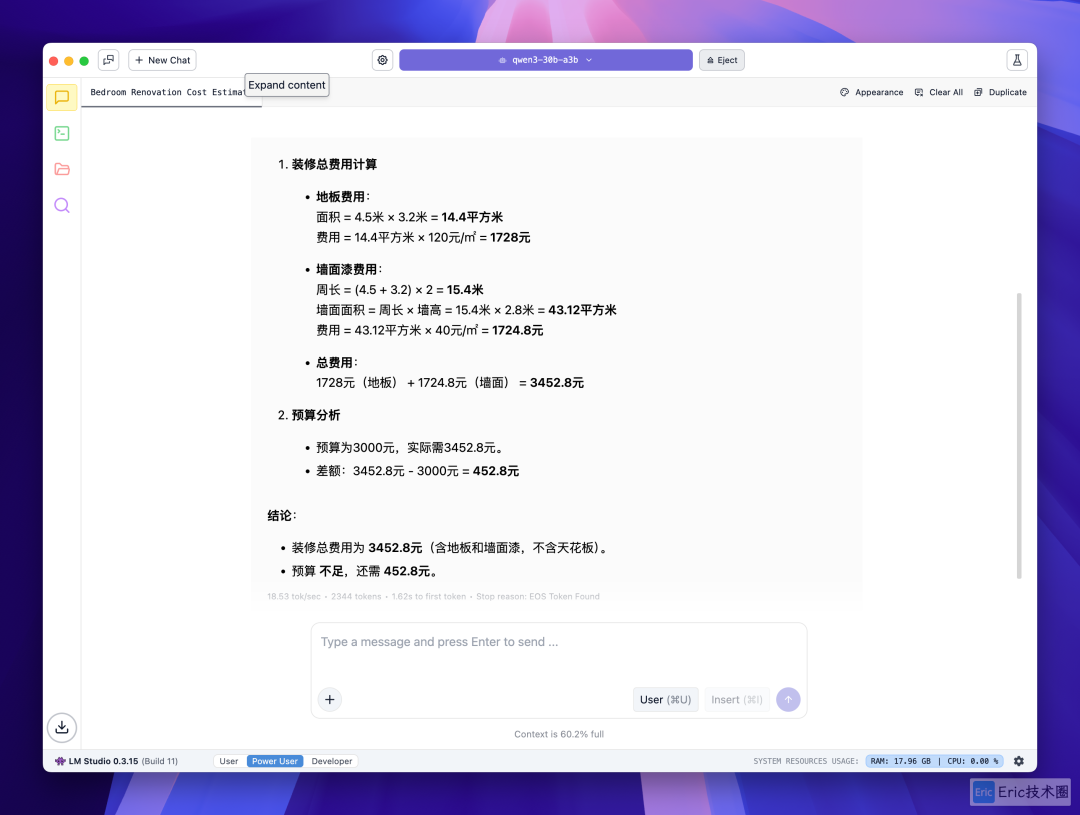Click the Clear All icon
This screenshot has height=815, width=1080.
(x=919, y=92)
